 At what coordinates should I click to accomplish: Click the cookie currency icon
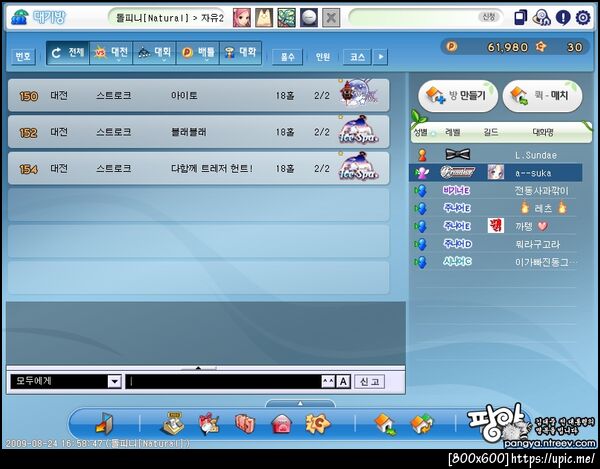(541, 47)
